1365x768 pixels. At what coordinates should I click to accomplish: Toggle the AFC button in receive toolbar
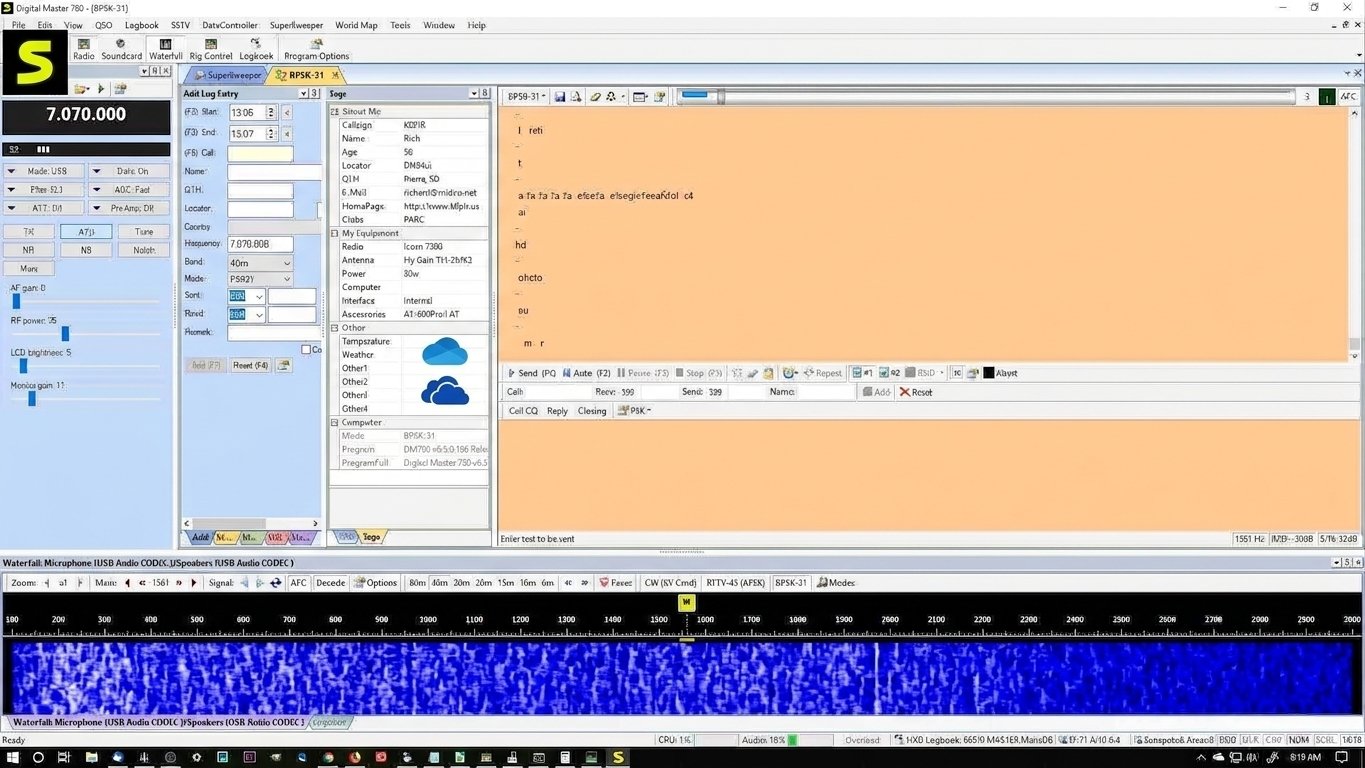1348,97
